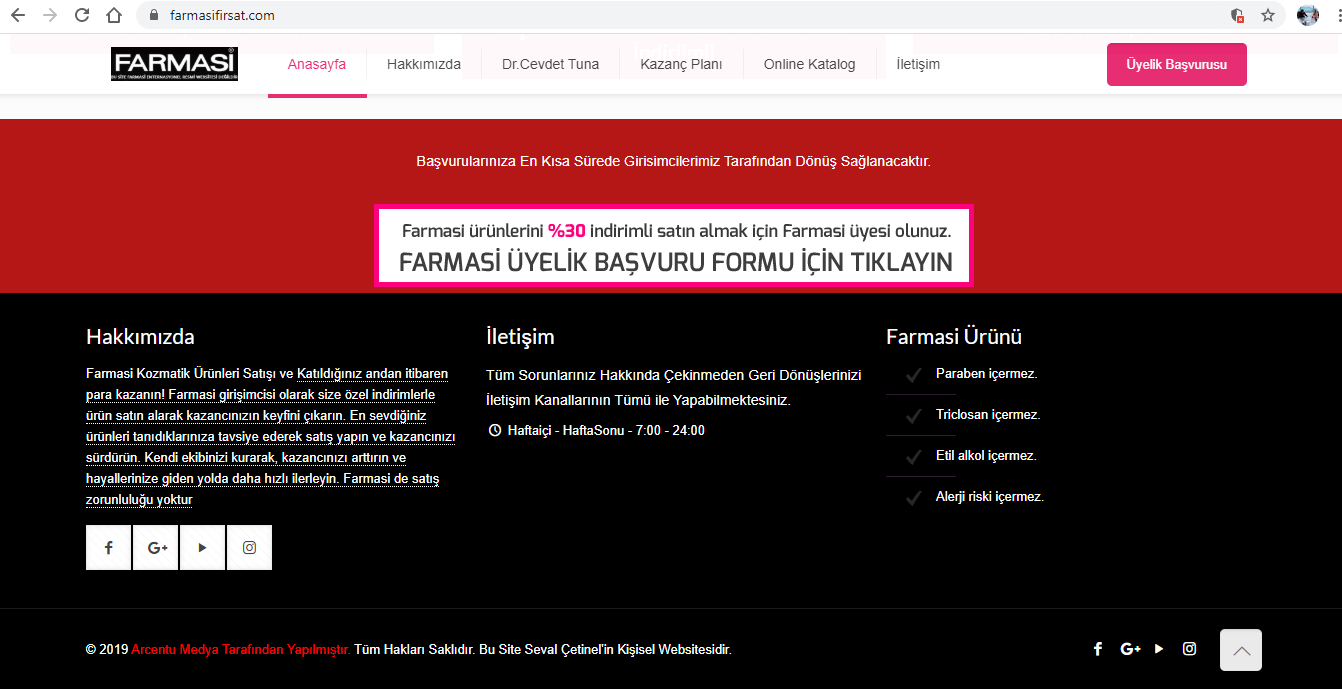Click checkmark next to Triclosan içermez
1342x689 pixels.
point(913,416)
